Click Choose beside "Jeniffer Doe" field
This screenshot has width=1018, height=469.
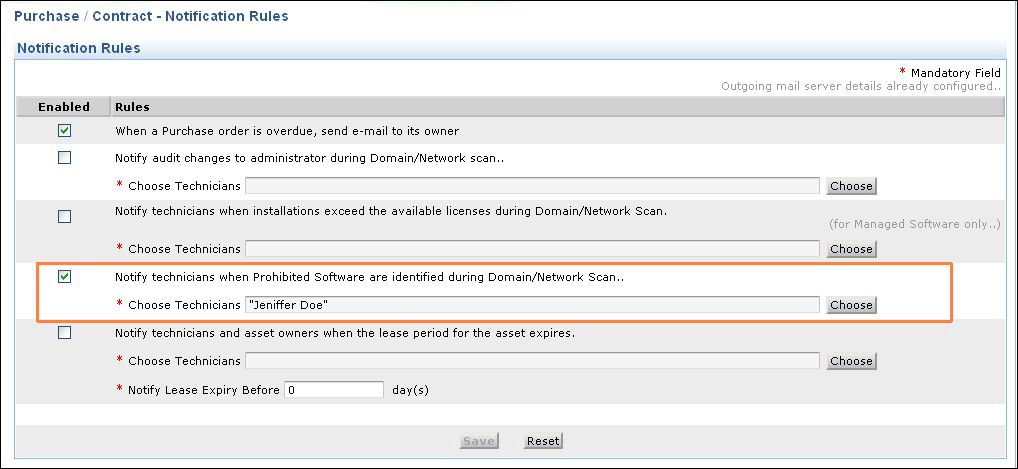(x=851, y=305)
